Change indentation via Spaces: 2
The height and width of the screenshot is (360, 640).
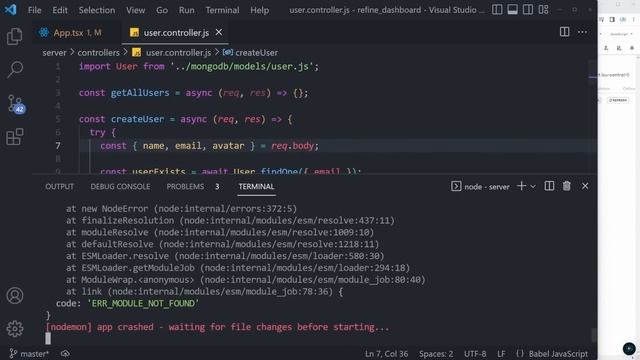[436, 354]
